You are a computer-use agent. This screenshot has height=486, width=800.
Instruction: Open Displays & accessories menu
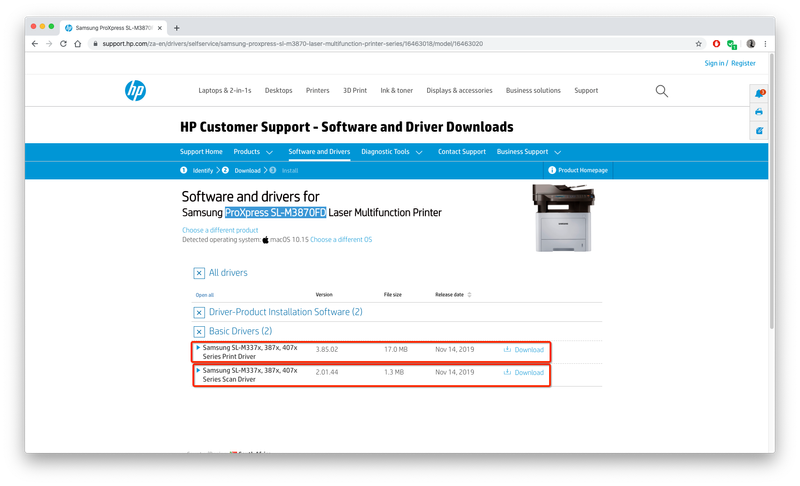coord(459,90)
